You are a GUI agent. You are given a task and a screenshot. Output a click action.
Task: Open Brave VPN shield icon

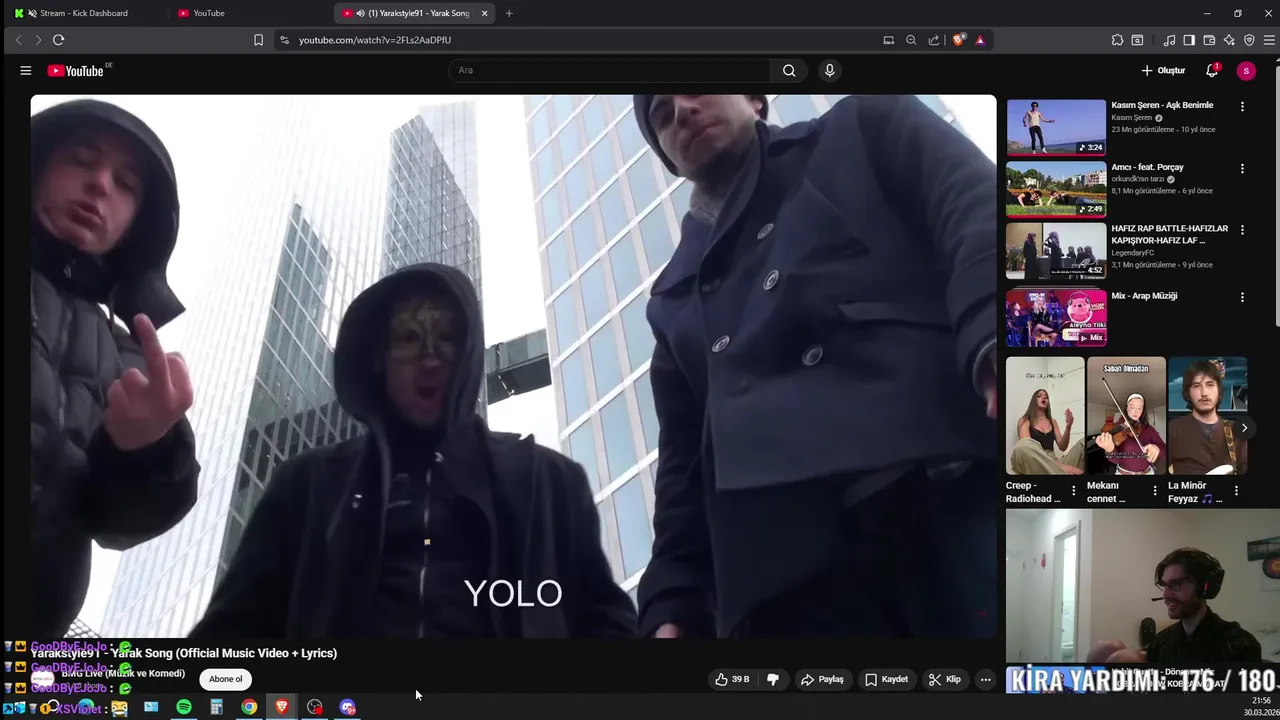coord(1249,40)
